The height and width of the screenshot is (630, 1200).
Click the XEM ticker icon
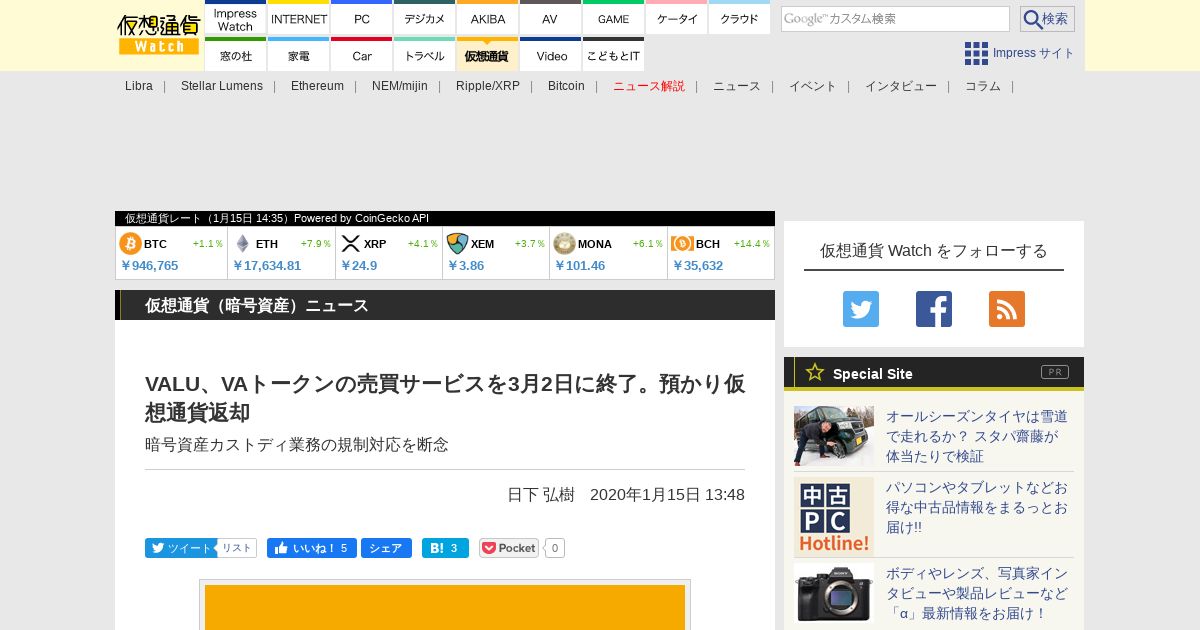coord(457,243)
